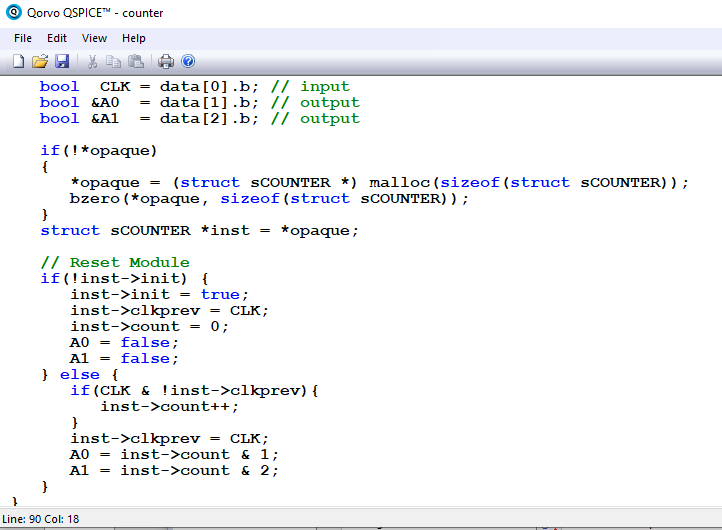Click the QSPICE logo in title bar

click(x=13, y=13)
